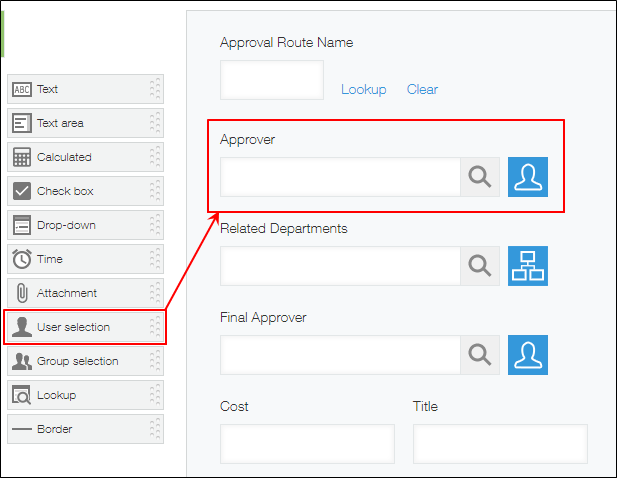
Task: Open user picker next to Final Approver
Action: (528, 355)
